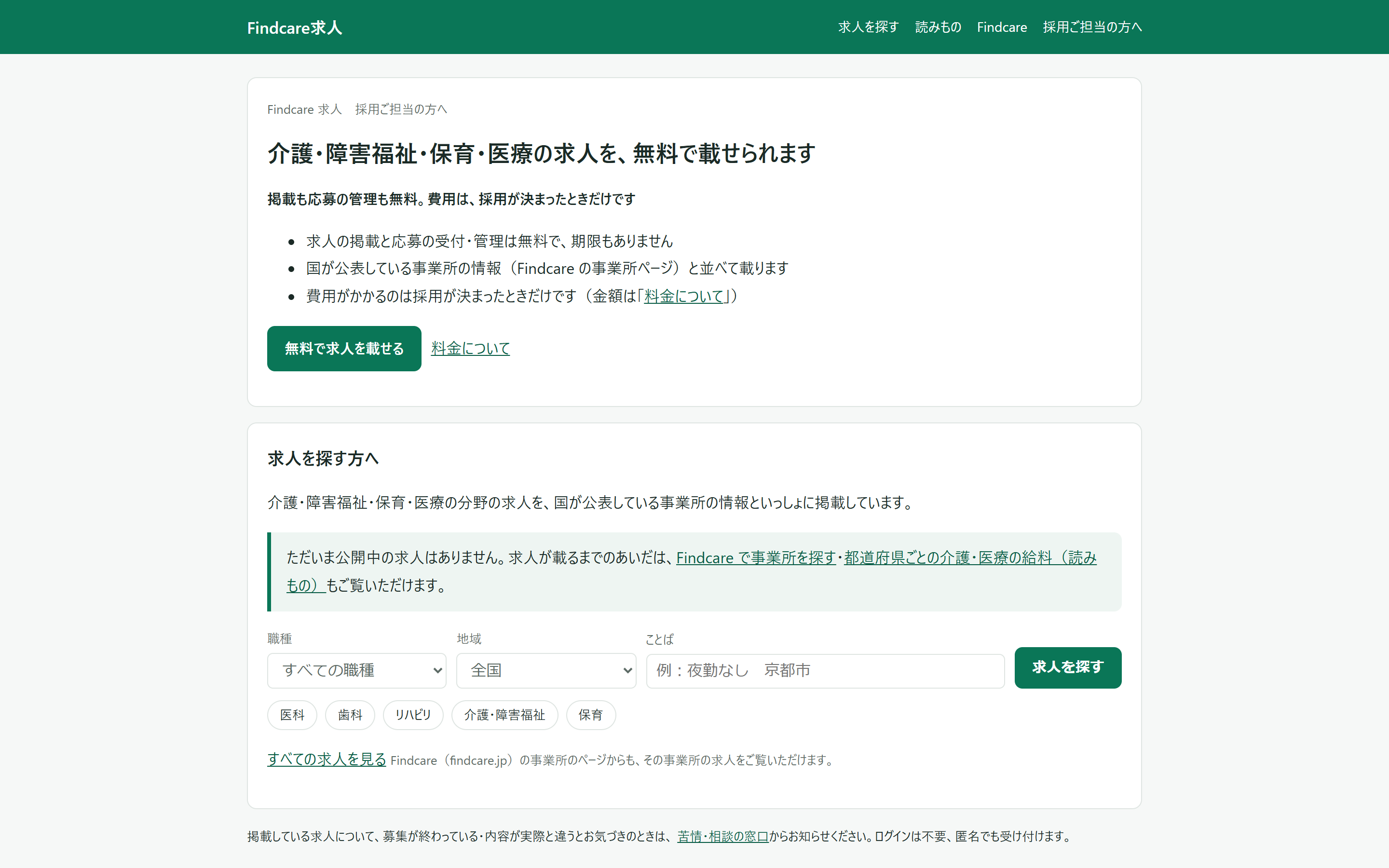Select the 介護・障害福祉 category chip
This screenshot has width=1389, height=868.
coord(504,715)
